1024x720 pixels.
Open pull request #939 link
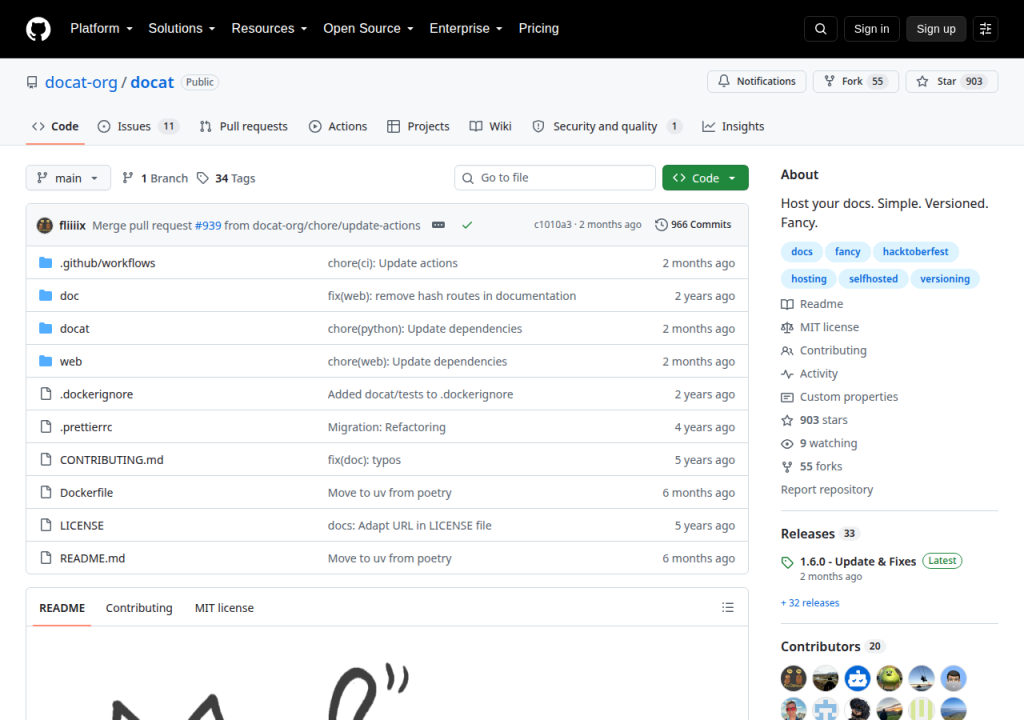coord(208,225)
